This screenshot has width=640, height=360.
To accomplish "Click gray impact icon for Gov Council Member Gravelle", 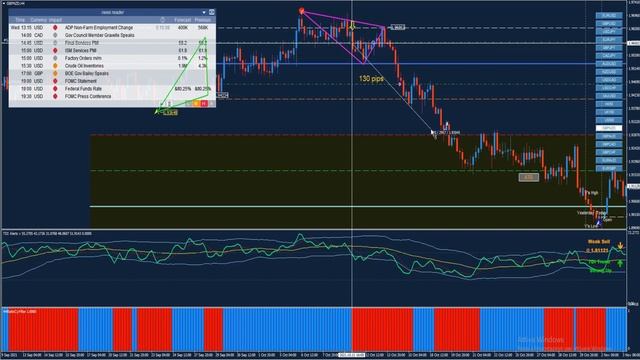I will [55, 35].
